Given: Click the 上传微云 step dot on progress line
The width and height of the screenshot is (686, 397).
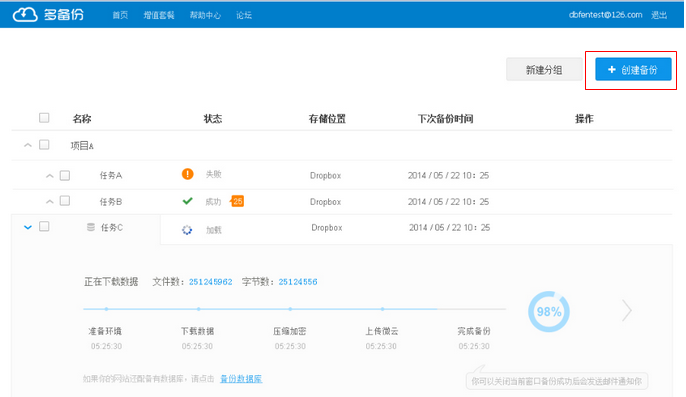Looking at the screenshot, I should click(x=382, y=309).
